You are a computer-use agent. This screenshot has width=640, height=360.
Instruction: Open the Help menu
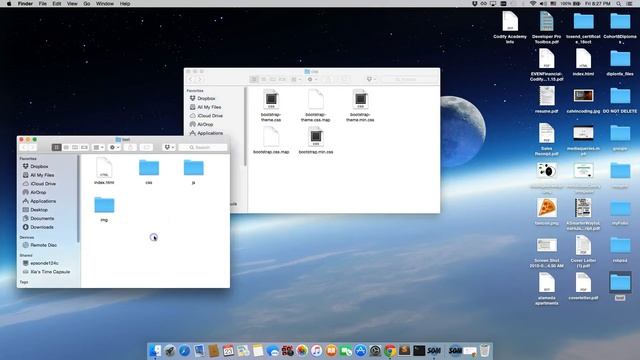125,3
